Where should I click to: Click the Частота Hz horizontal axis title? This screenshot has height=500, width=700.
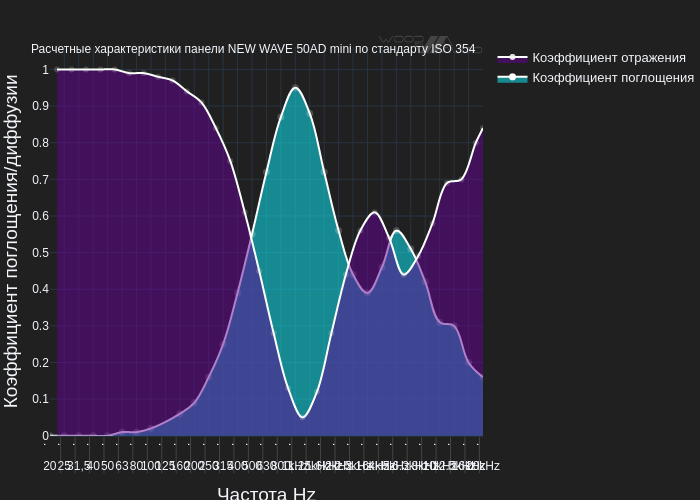point(266,493)
